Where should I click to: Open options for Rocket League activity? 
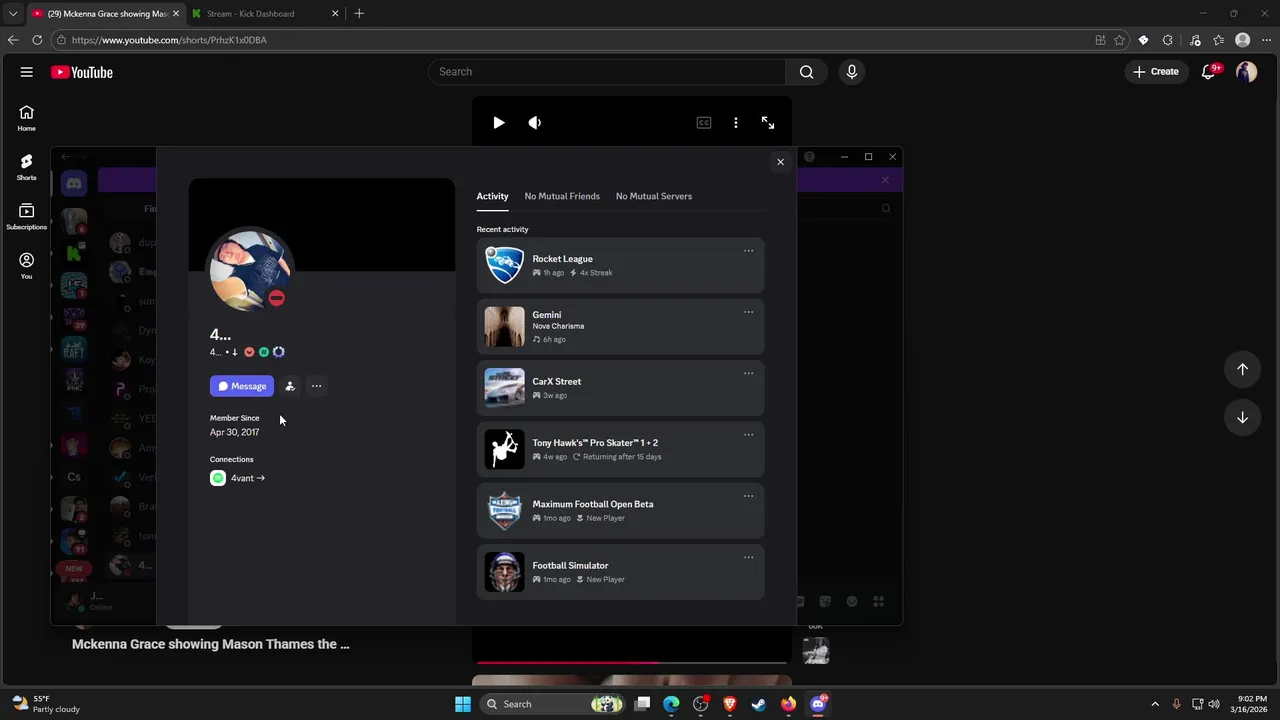click(x=748, y=251)
